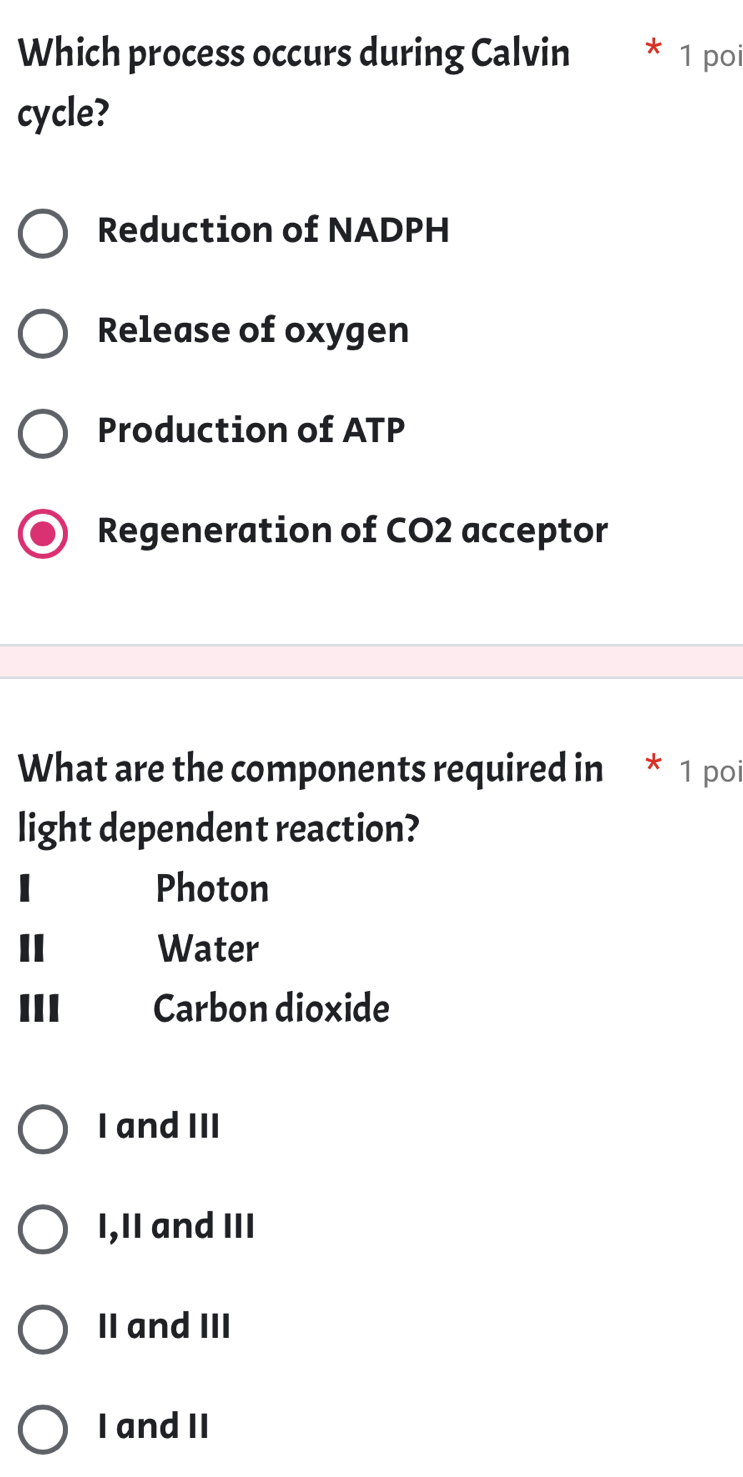Click the Carbon dioxide list item text
743x1477 pixels.
(270, 1008)
